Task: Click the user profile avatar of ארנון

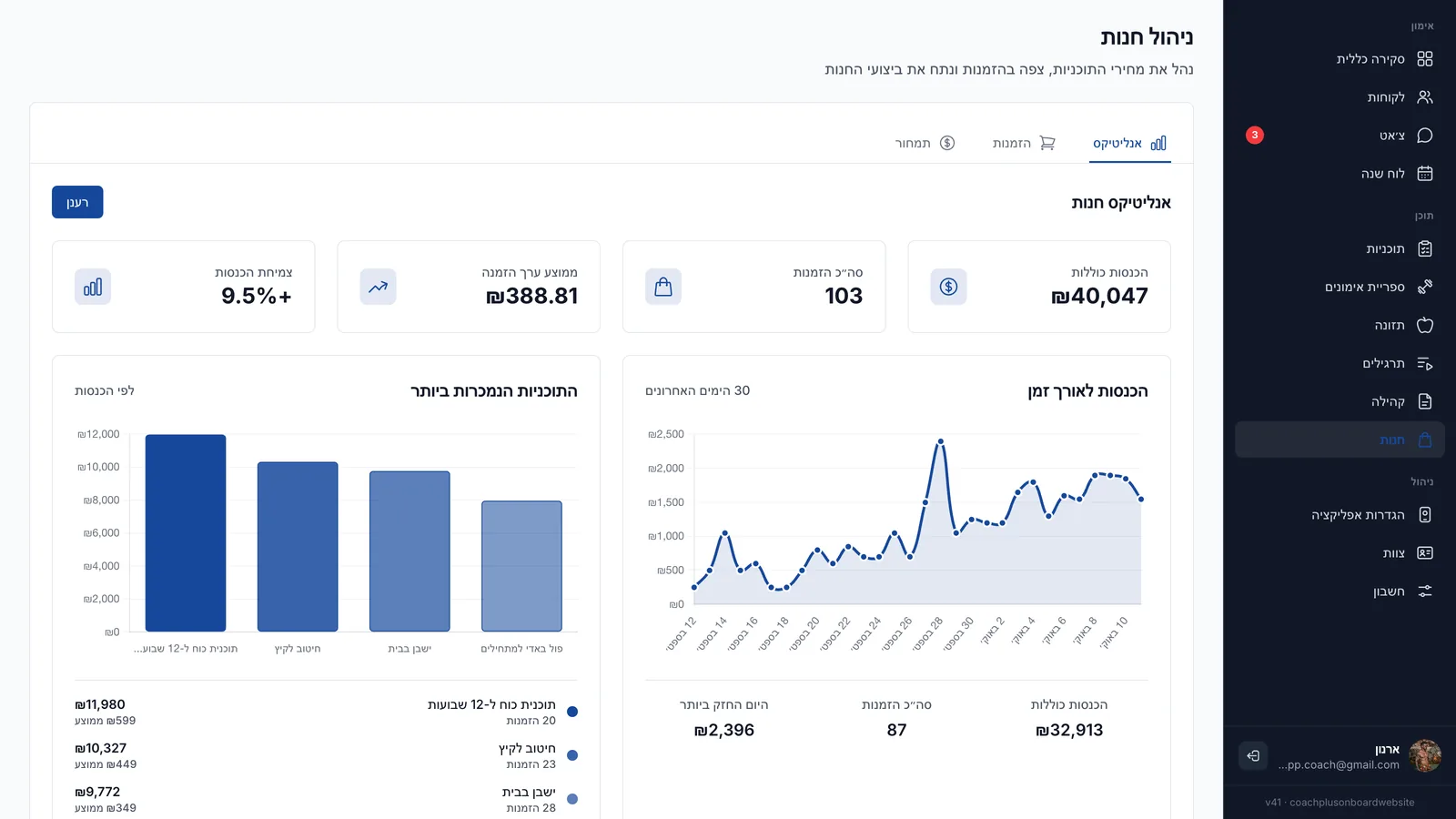Action: click(1425, 755)
